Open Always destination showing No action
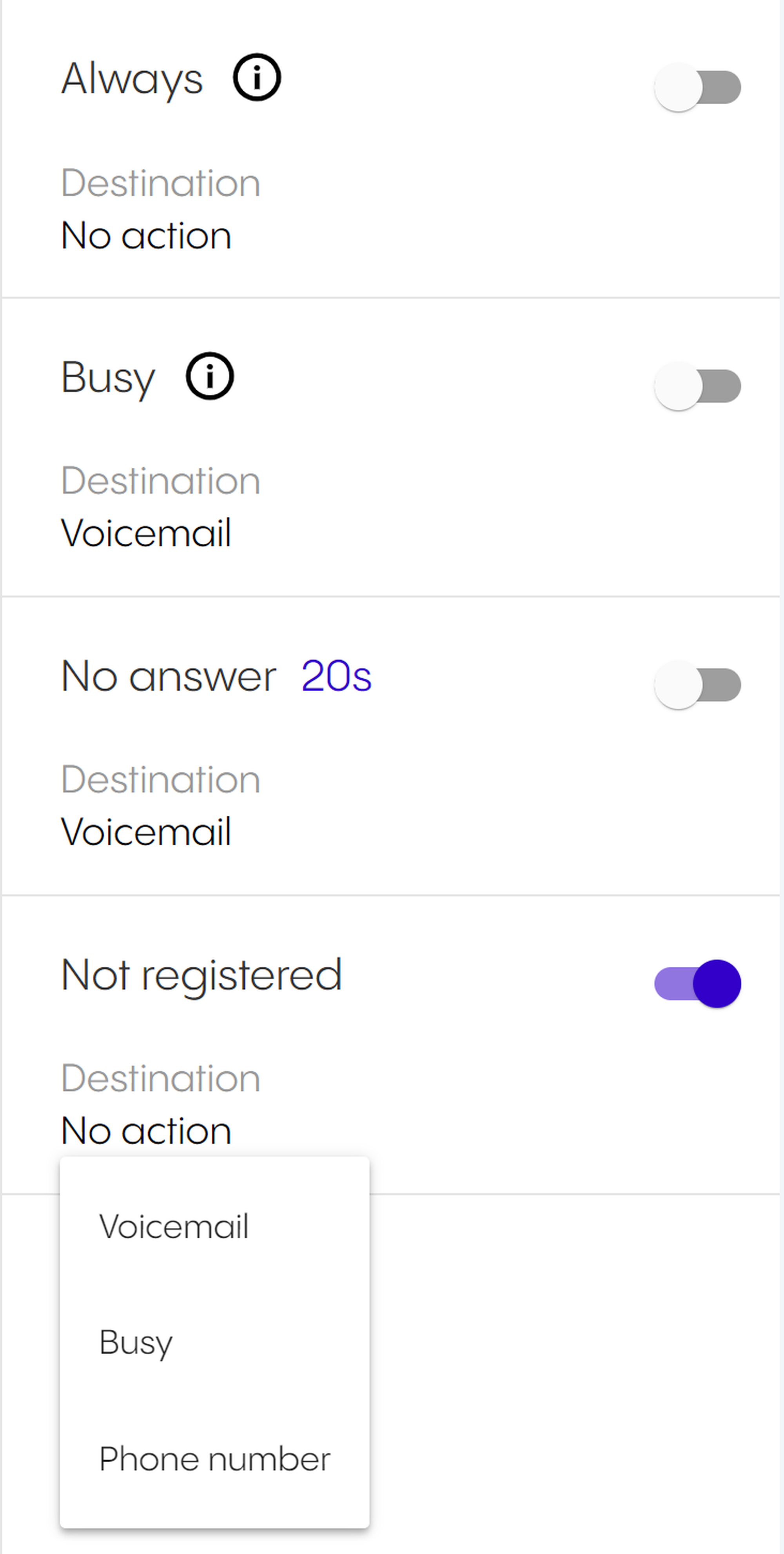 [147, 235]
